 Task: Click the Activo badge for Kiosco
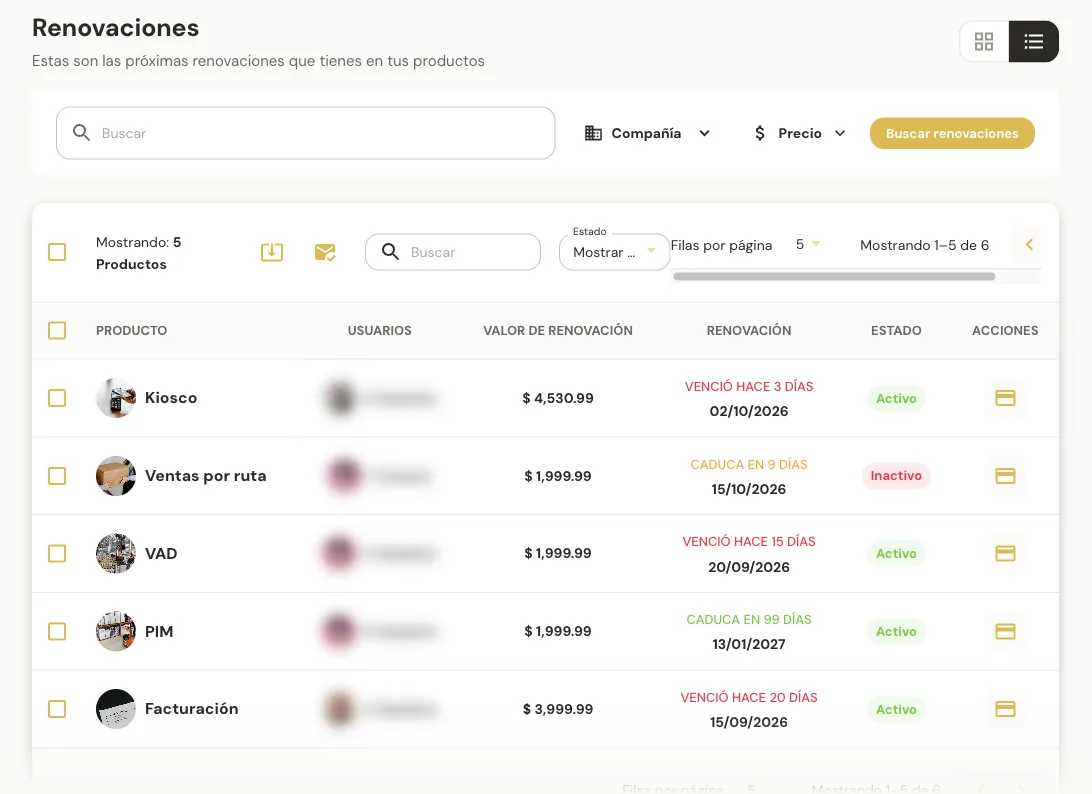[x=896, y=398]
